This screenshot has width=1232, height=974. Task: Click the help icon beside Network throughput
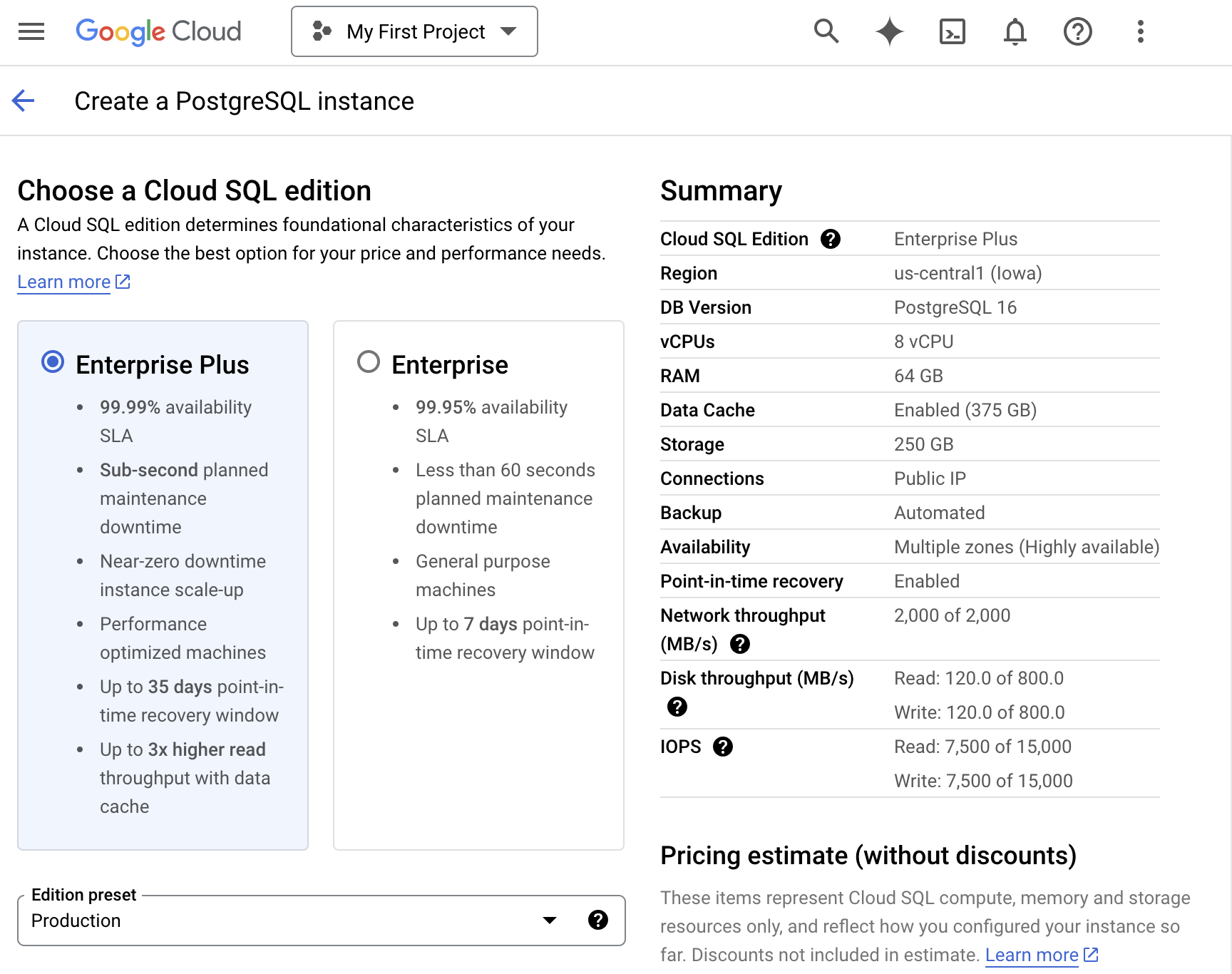(740, 645)
